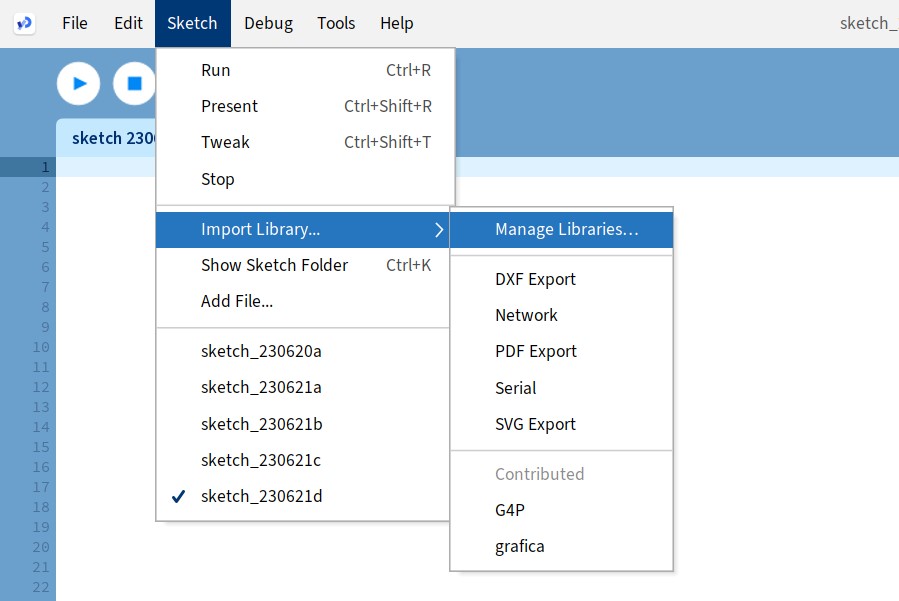
Task: Import the contributed G4P library
Action: coord(510,510)
